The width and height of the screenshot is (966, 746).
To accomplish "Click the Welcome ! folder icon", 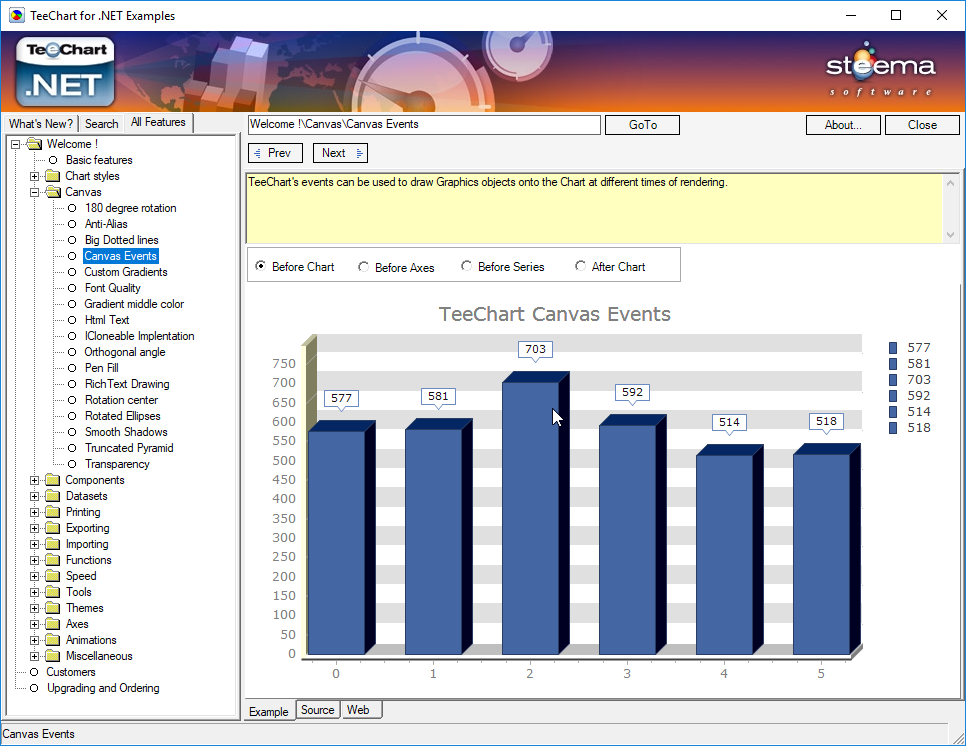I will (x=34, y=144).
